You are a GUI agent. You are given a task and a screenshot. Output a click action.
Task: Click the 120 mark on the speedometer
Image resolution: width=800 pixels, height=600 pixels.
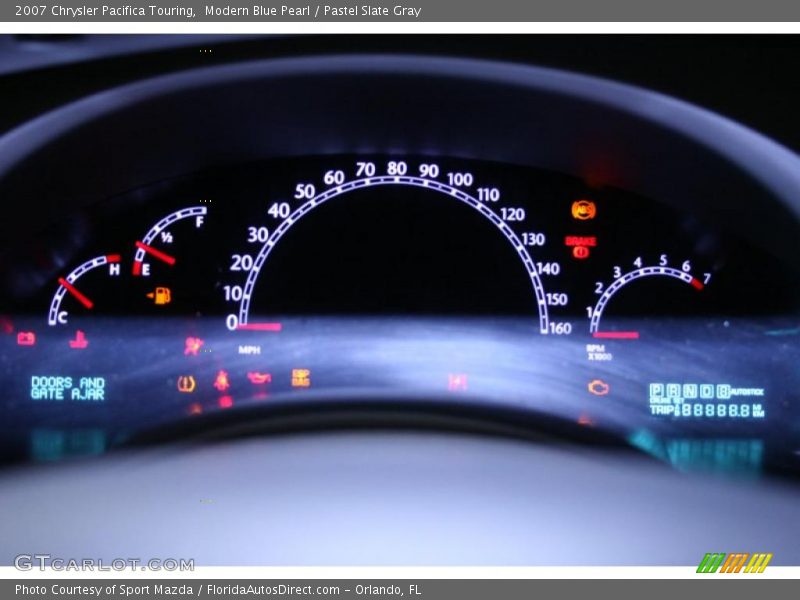coord(513,214)
